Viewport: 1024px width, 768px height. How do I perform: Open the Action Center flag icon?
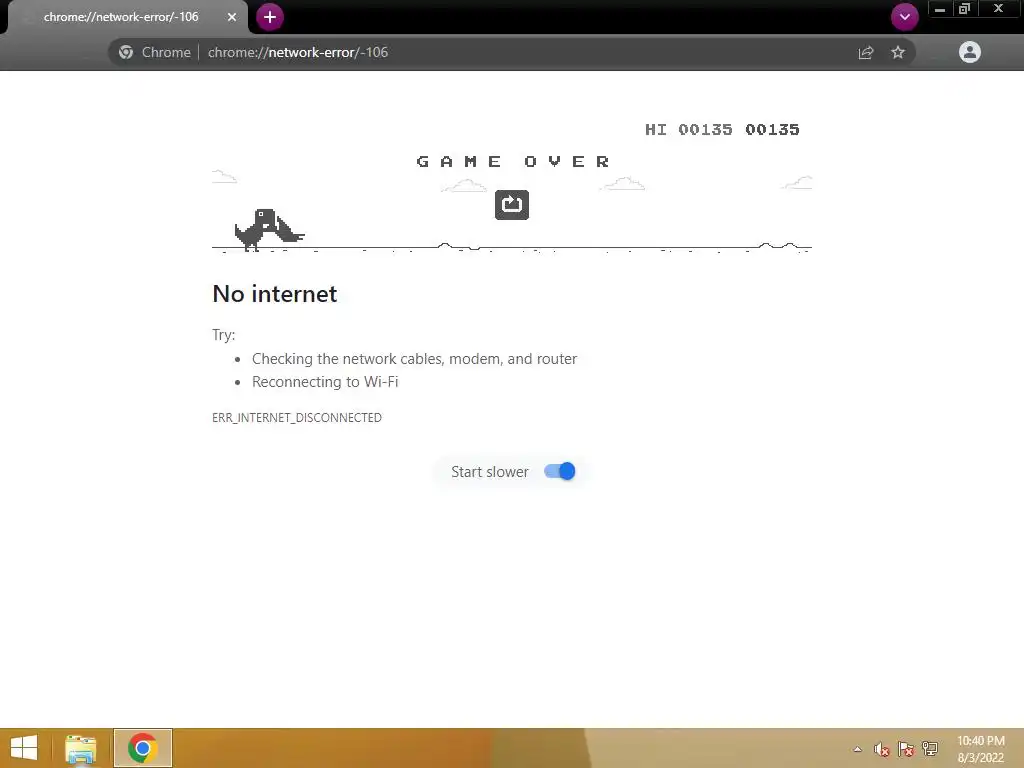[x=906, y=749]
